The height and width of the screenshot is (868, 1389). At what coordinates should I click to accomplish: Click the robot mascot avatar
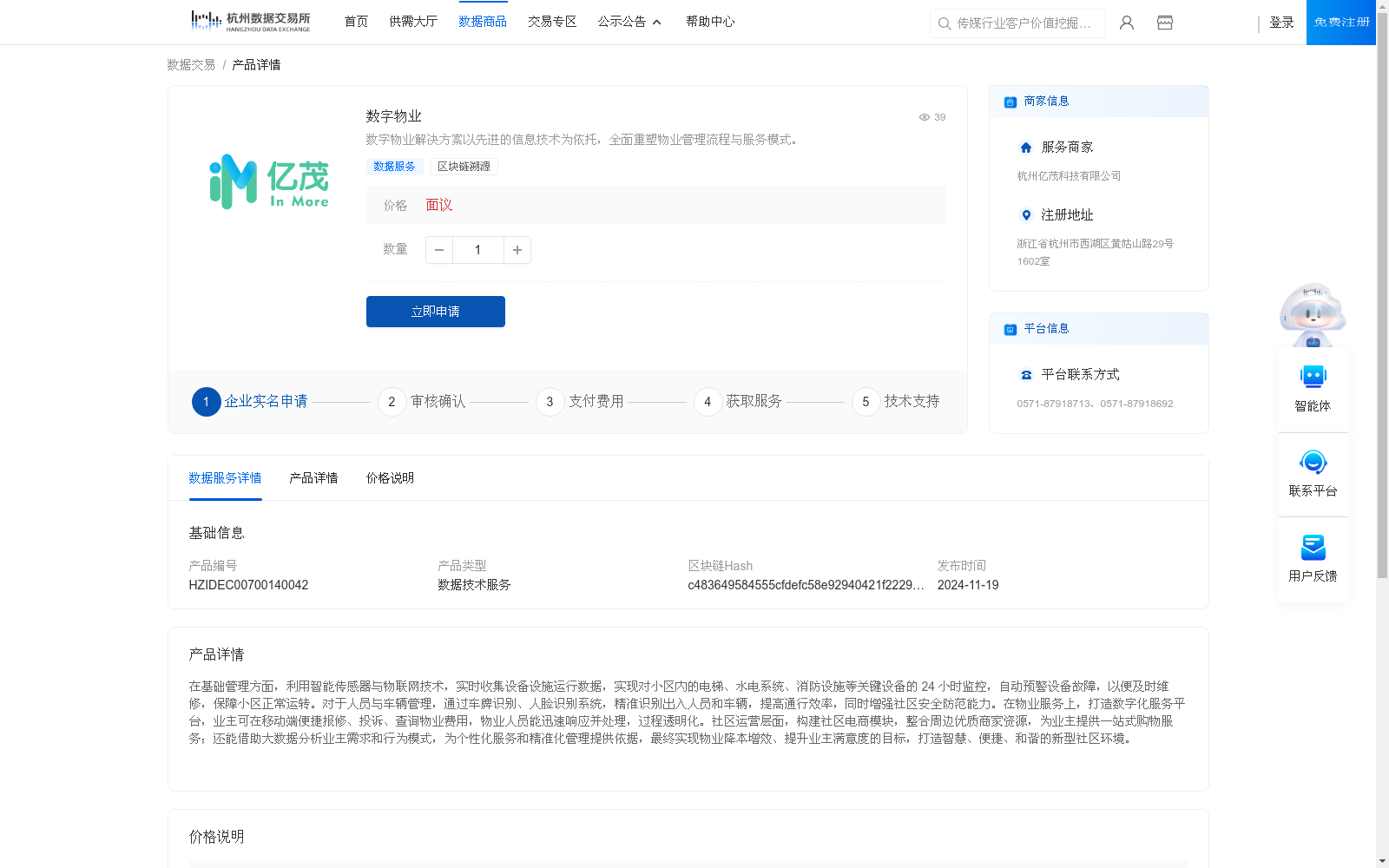(1313, 314)
